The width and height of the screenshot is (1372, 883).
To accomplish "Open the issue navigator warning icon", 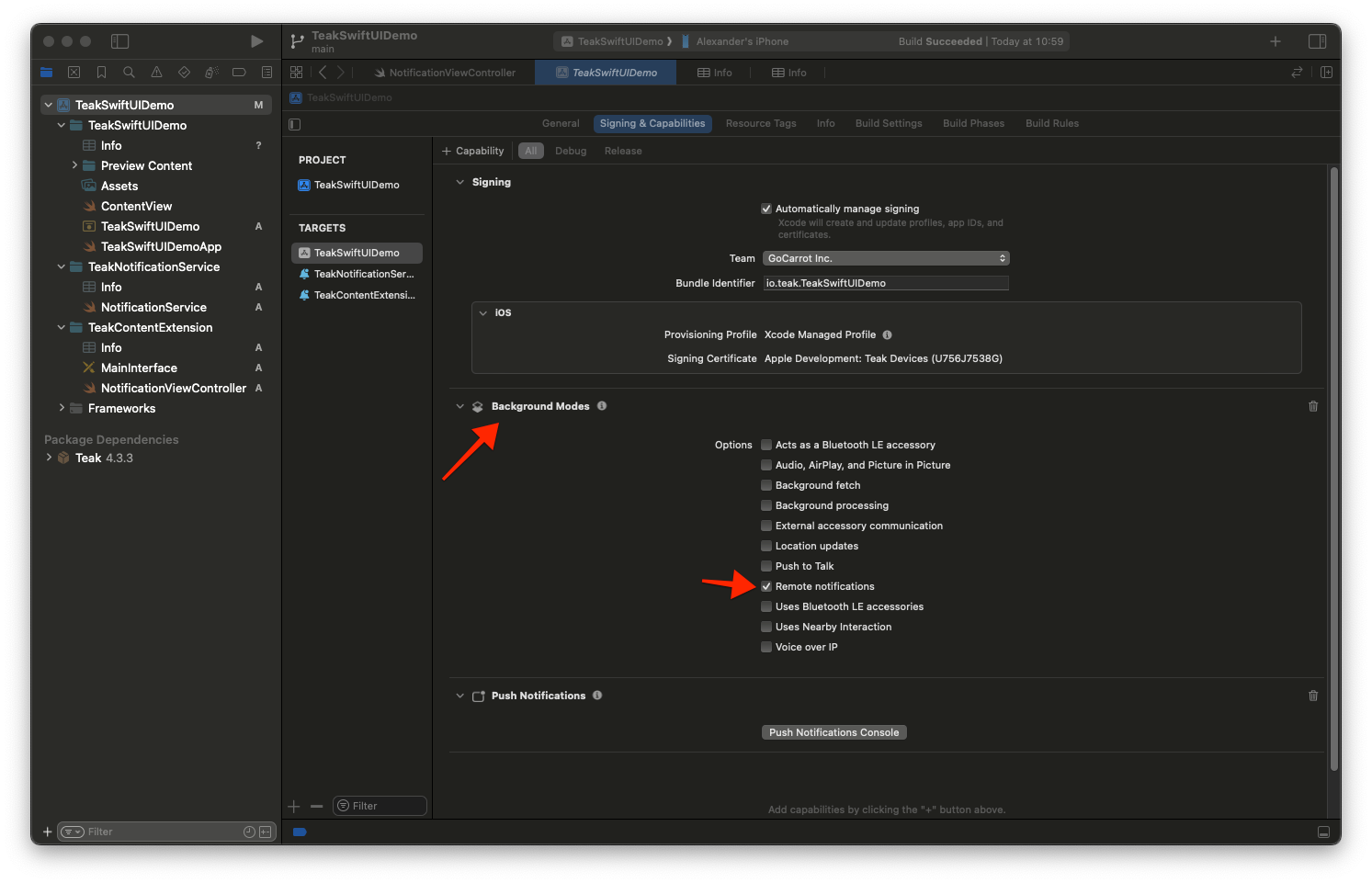I will tap(156, 72).
